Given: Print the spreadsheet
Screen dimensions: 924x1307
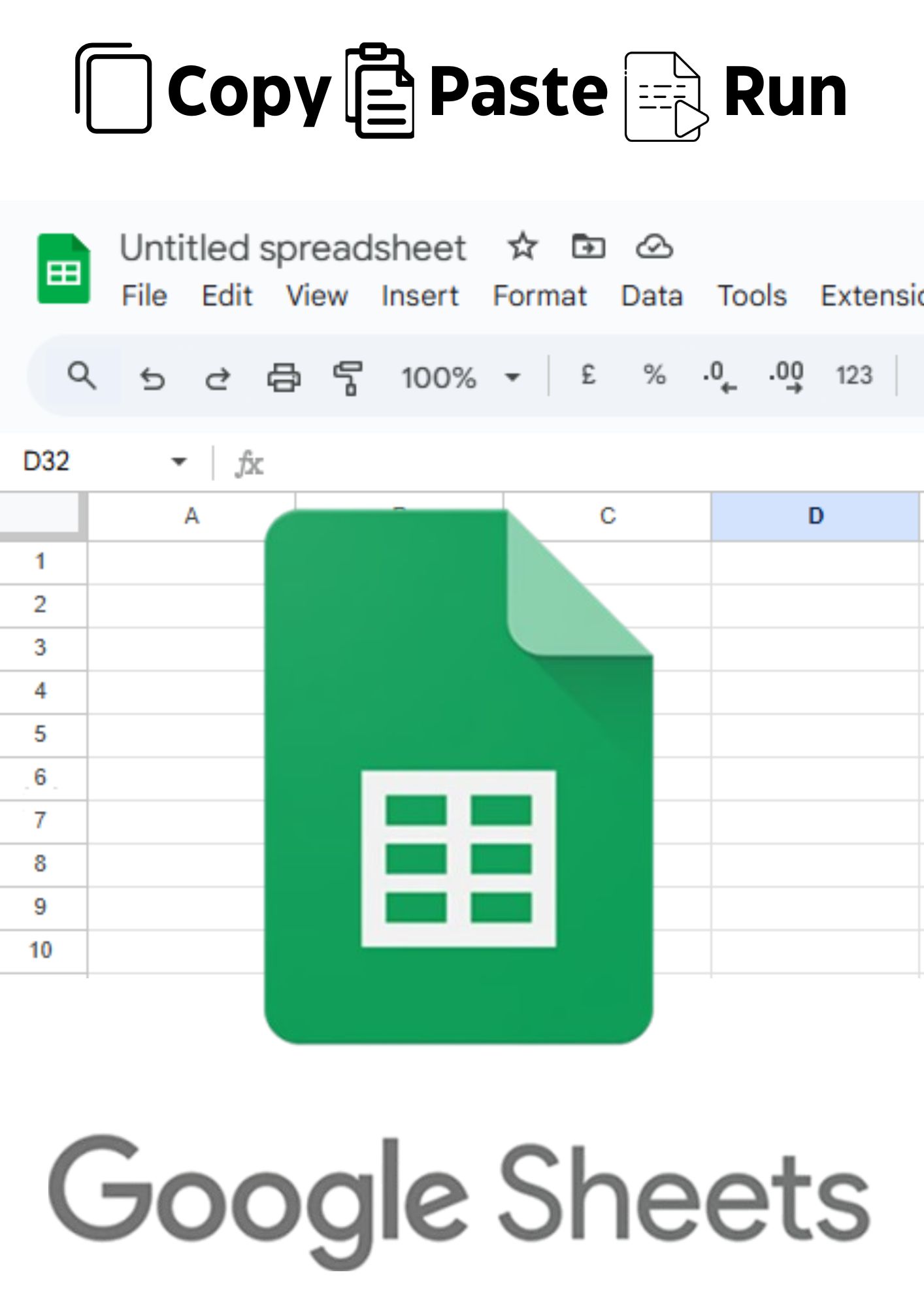Looking at the screenshot, I should tap(284, 377).
